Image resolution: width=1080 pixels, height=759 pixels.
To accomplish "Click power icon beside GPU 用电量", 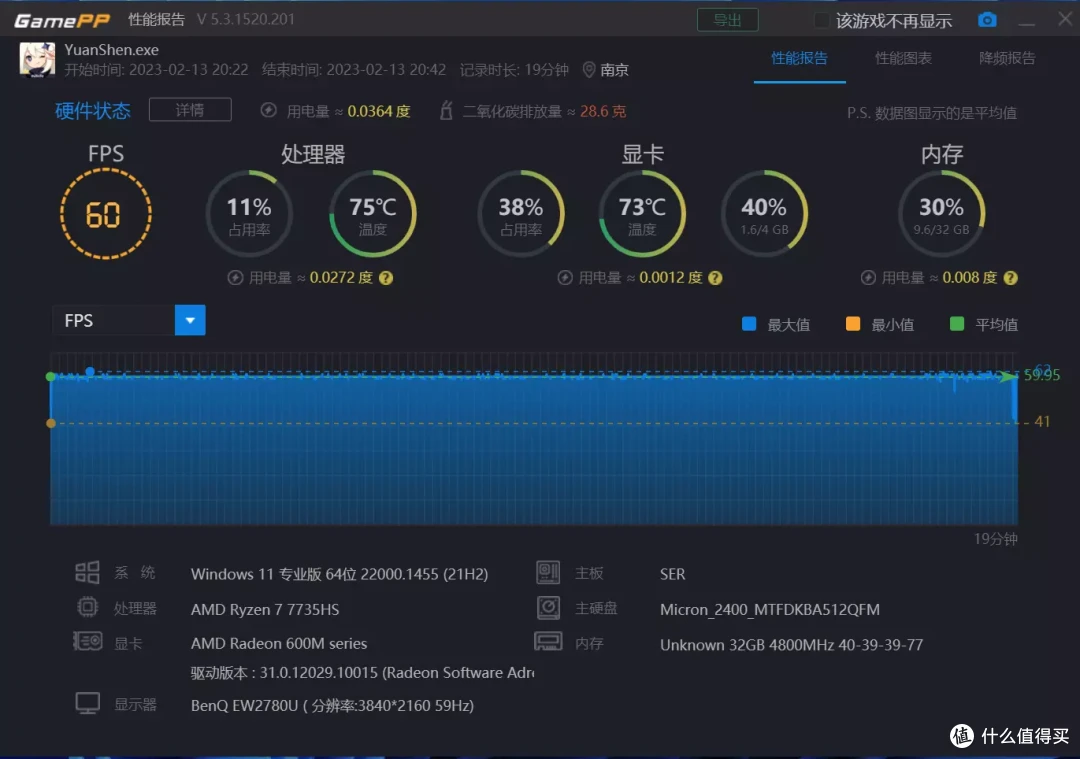I will point(565,278).
